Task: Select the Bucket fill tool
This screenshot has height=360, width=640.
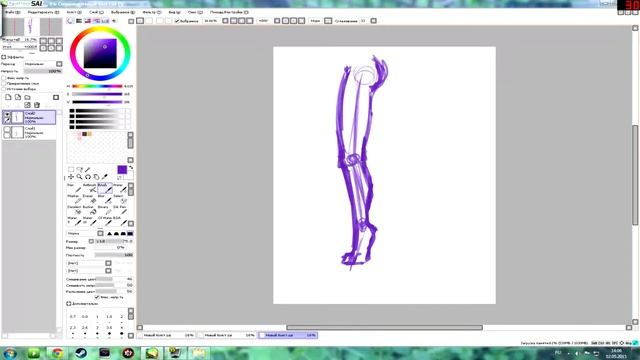Action: [89, 210]
